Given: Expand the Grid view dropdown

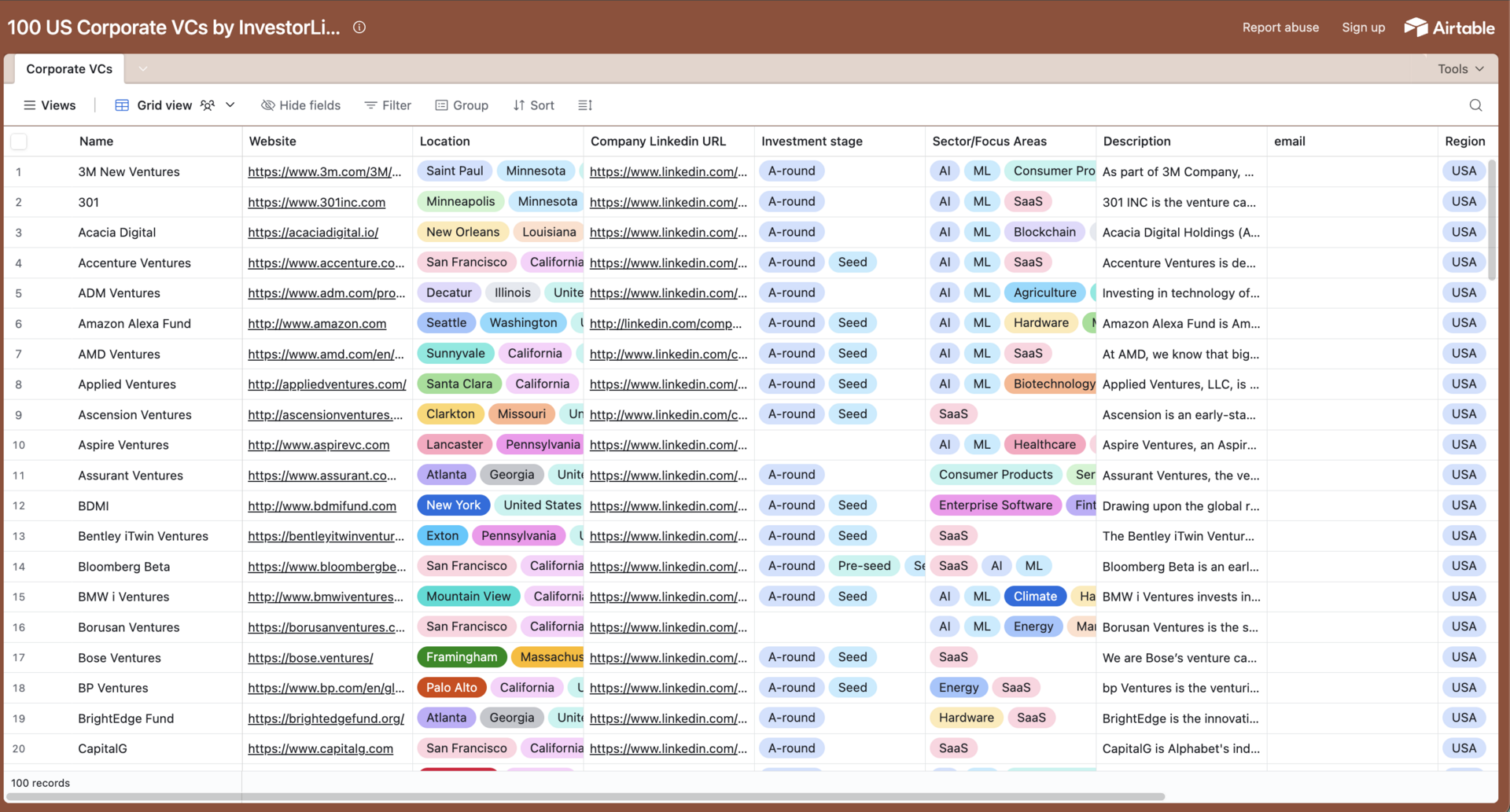Looking at the screenshot, I should [x=230, y=105].
